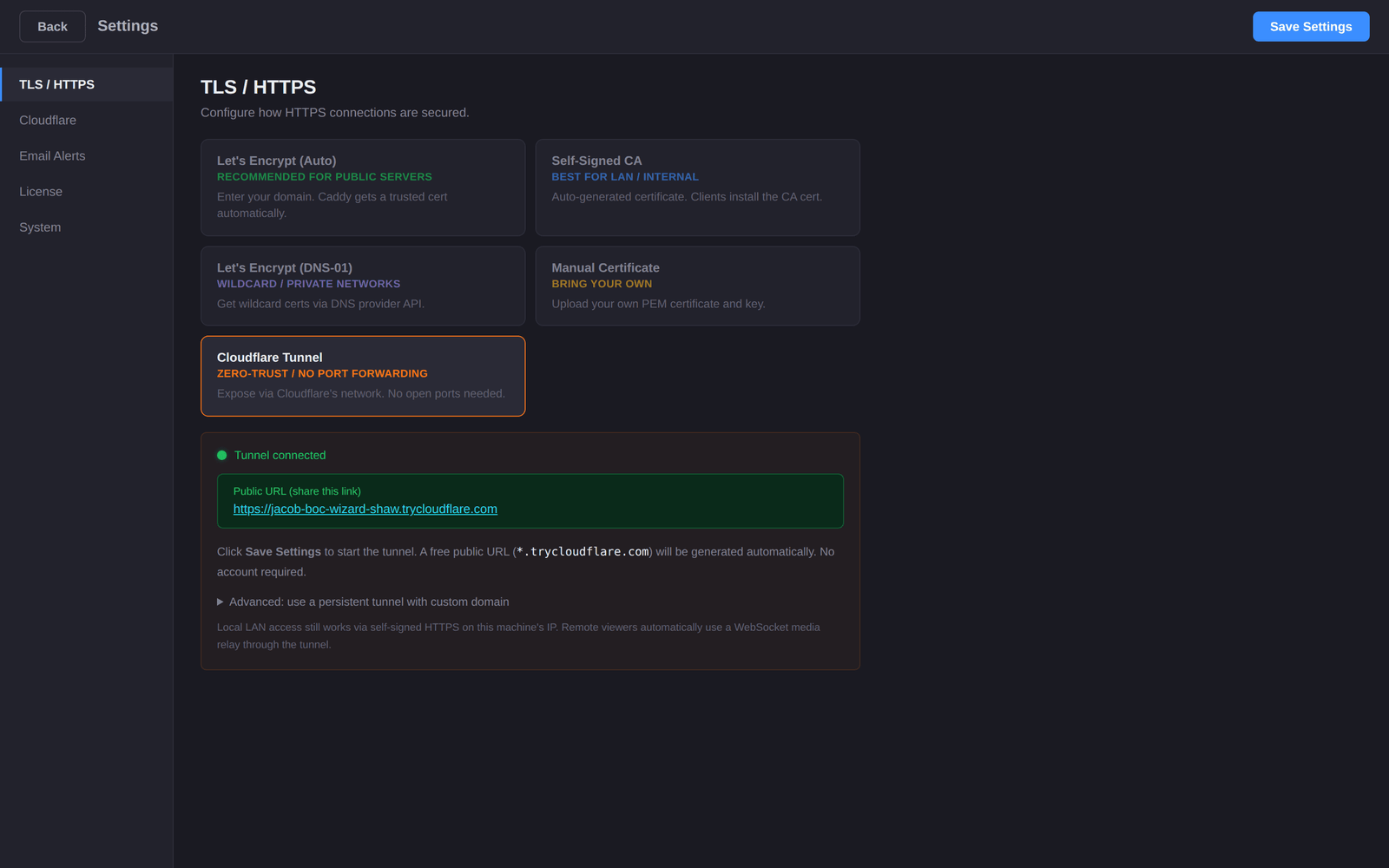Viewport: 1389px width, 868px height.
Task: Click the Tunnel connected status text
Action: [281, 455]
